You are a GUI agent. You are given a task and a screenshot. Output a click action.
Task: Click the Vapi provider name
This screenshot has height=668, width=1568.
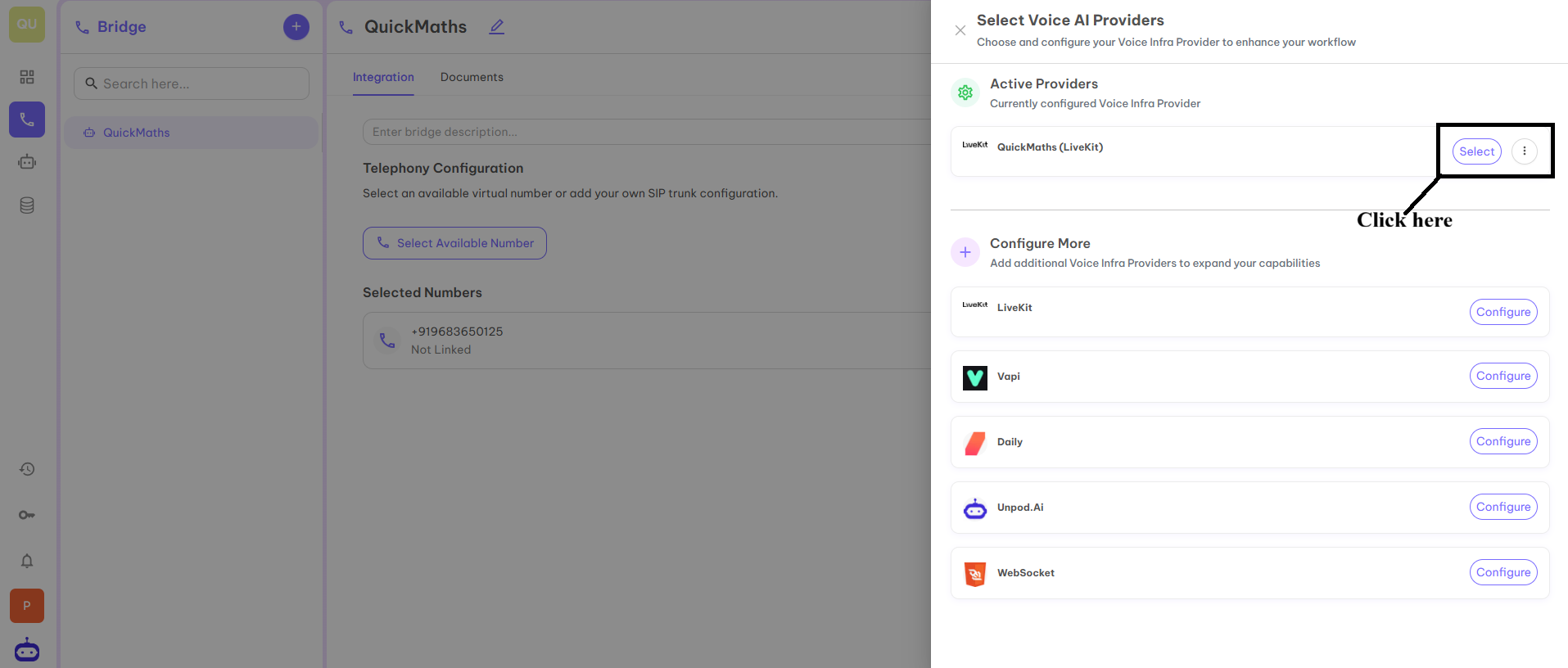(x=1009, y=377)
